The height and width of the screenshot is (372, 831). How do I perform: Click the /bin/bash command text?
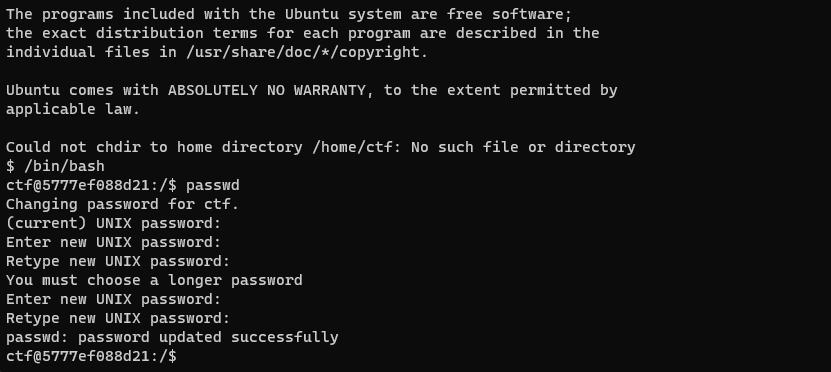tap(64, 166)
